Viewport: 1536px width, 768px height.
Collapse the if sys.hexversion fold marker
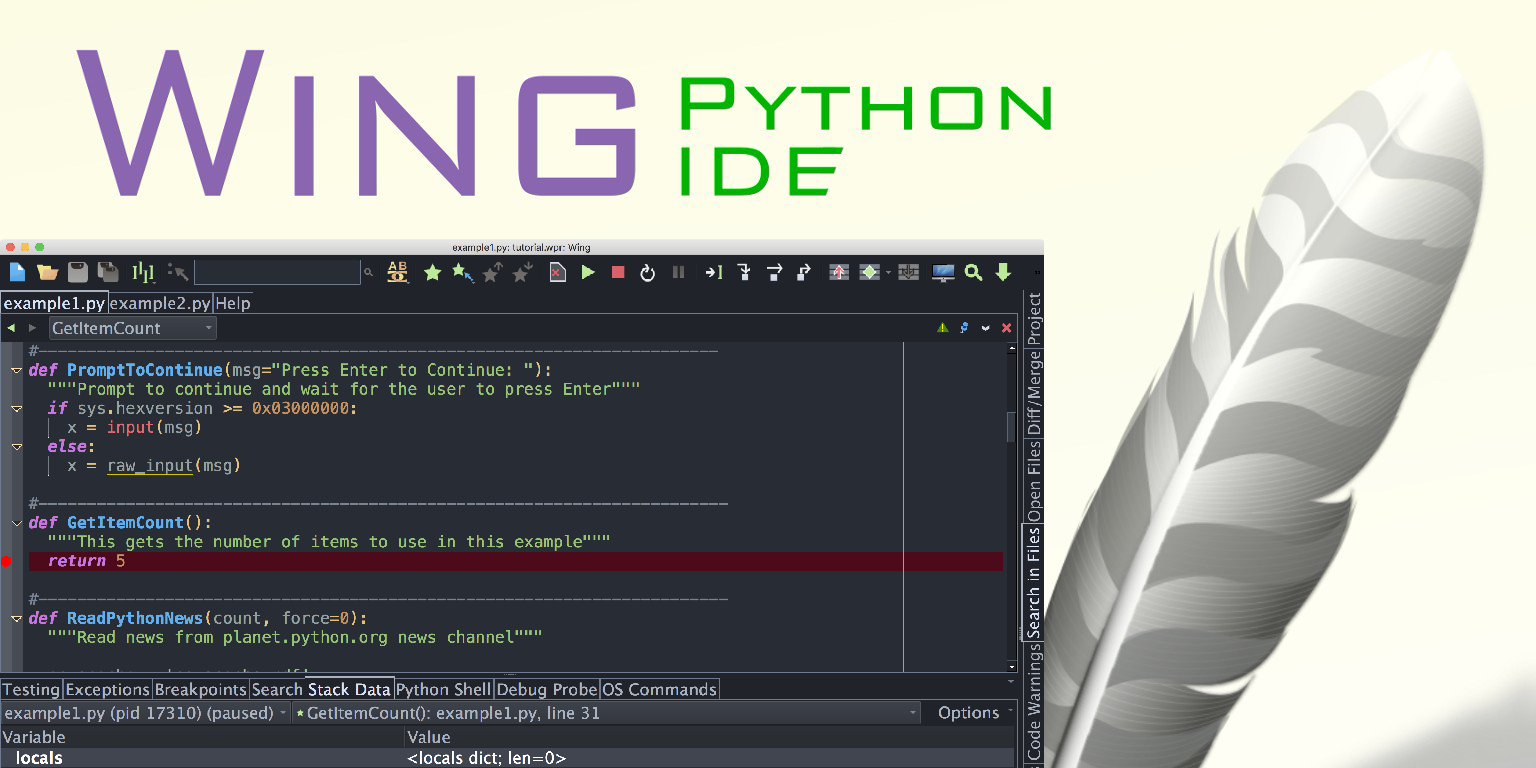(17, 408)
